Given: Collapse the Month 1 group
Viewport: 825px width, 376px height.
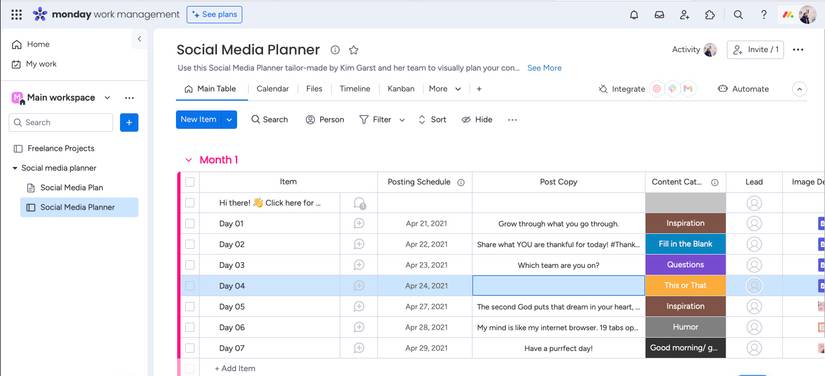Looking at the screenshot, I should [188, 160].
